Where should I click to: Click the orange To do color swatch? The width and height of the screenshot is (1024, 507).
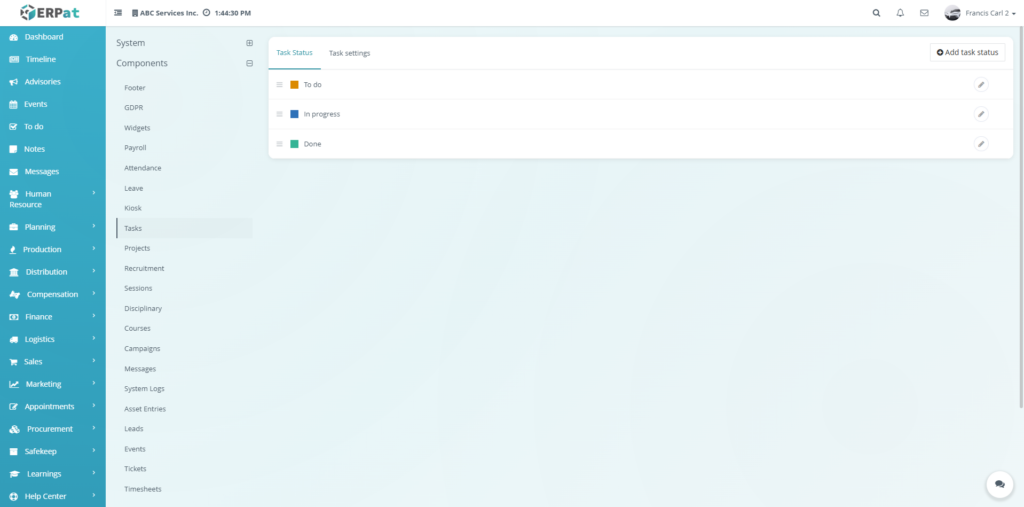point(294,85)
